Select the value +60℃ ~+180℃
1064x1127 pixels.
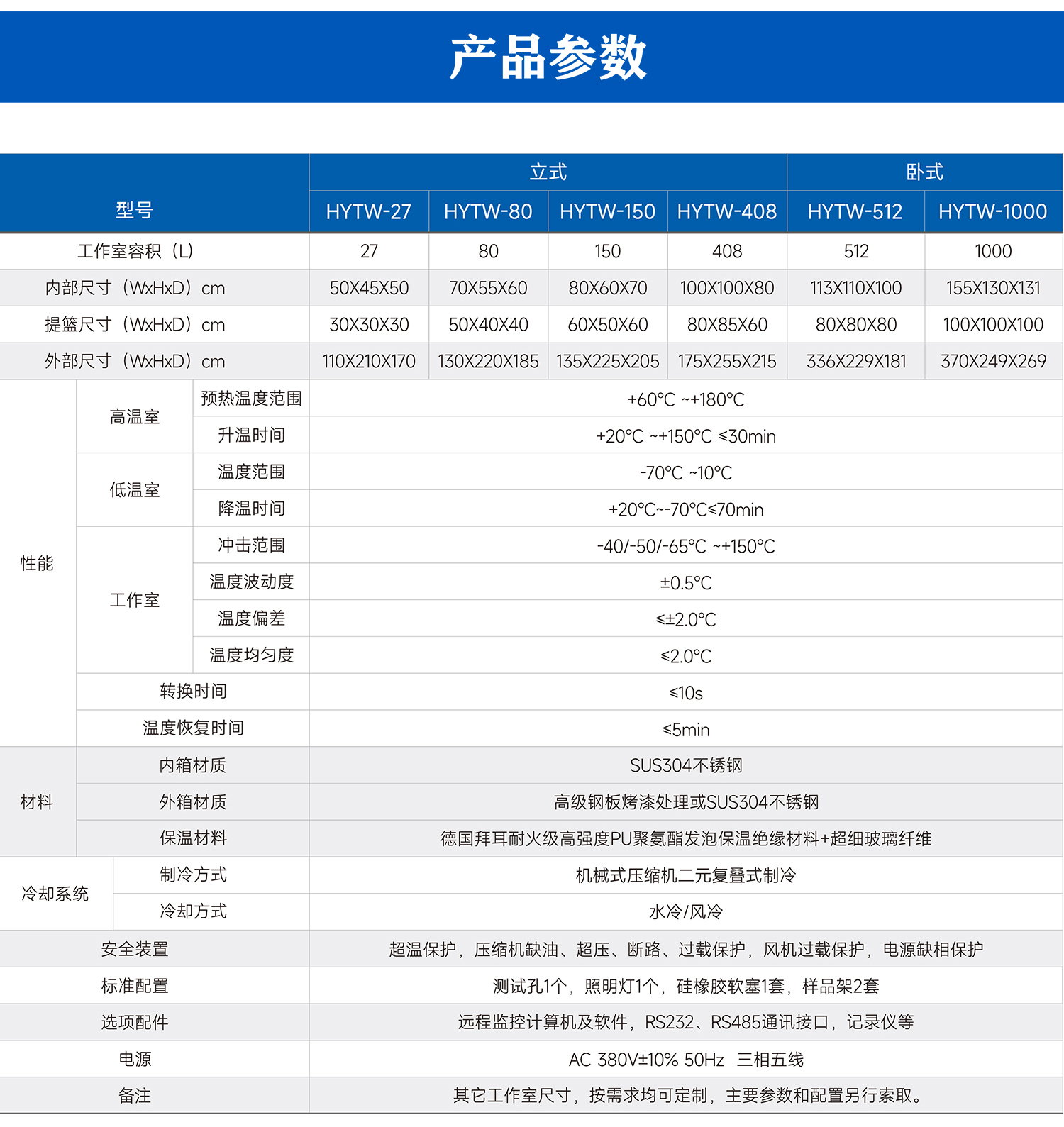point(686,400)
